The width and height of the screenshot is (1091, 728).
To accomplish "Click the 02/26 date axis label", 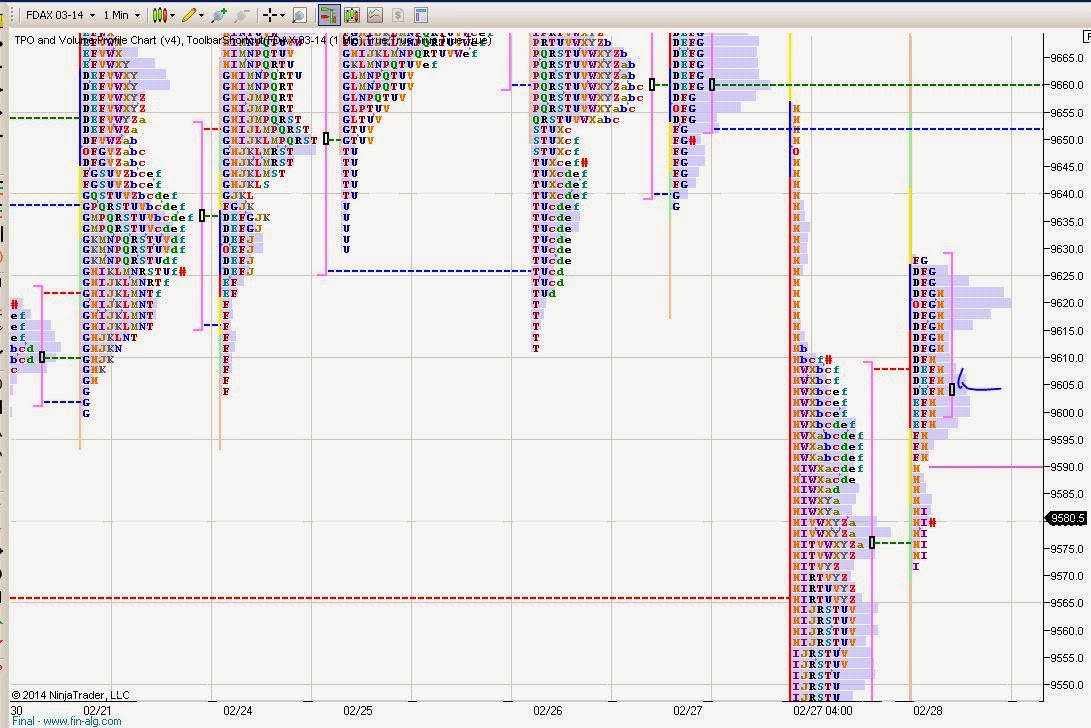I will click(x=548, y=711).
